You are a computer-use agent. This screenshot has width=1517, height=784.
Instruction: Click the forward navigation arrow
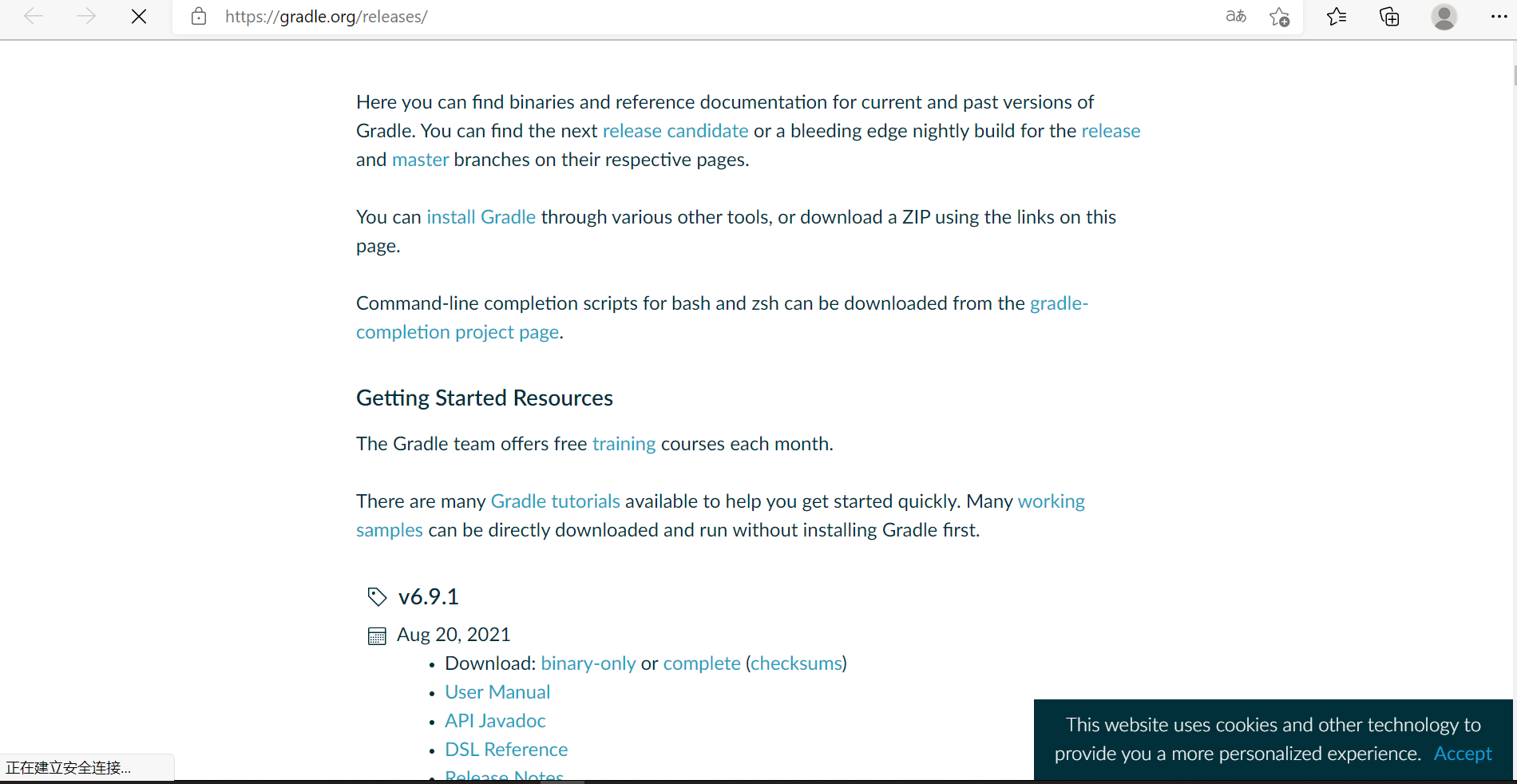[86, 16]
